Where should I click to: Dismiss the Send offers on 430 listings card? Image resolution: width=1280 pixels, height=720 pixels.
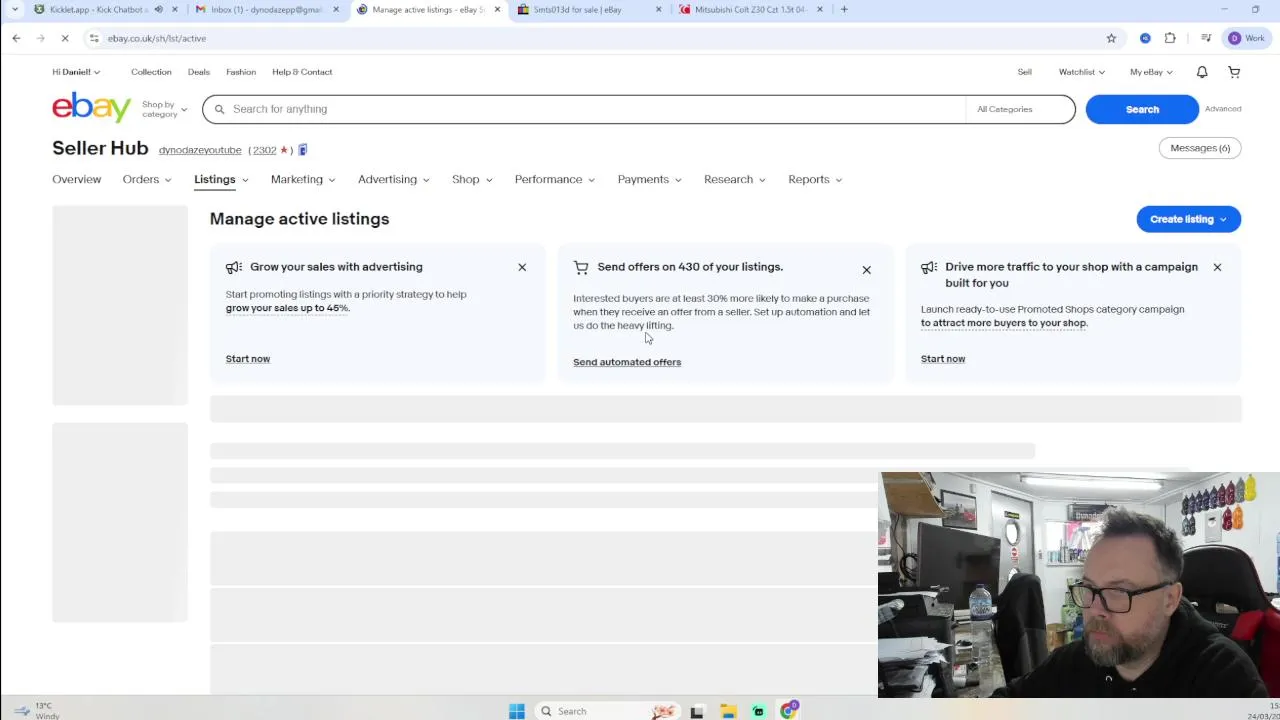[867, 270]
